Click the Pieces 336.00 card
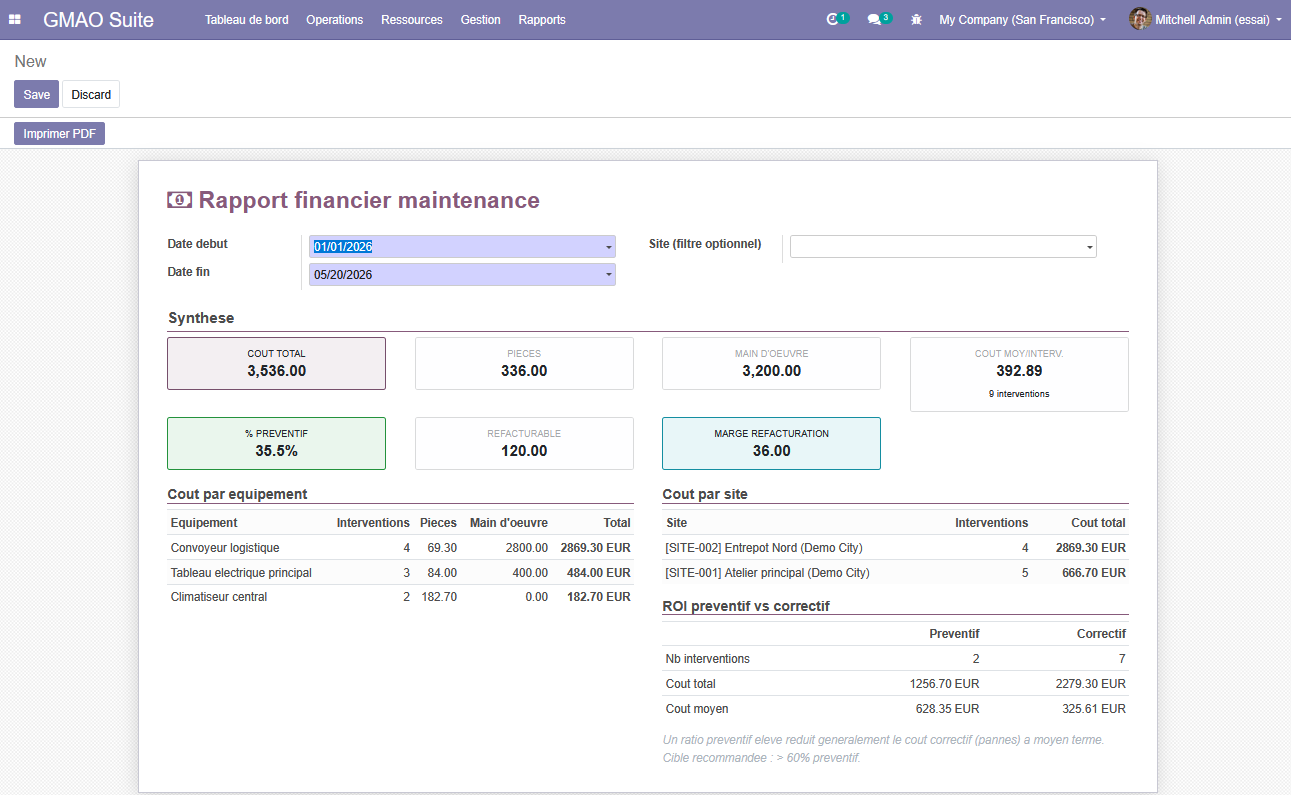The width and height of the screenshot is (1291, 795). [524, 363]
